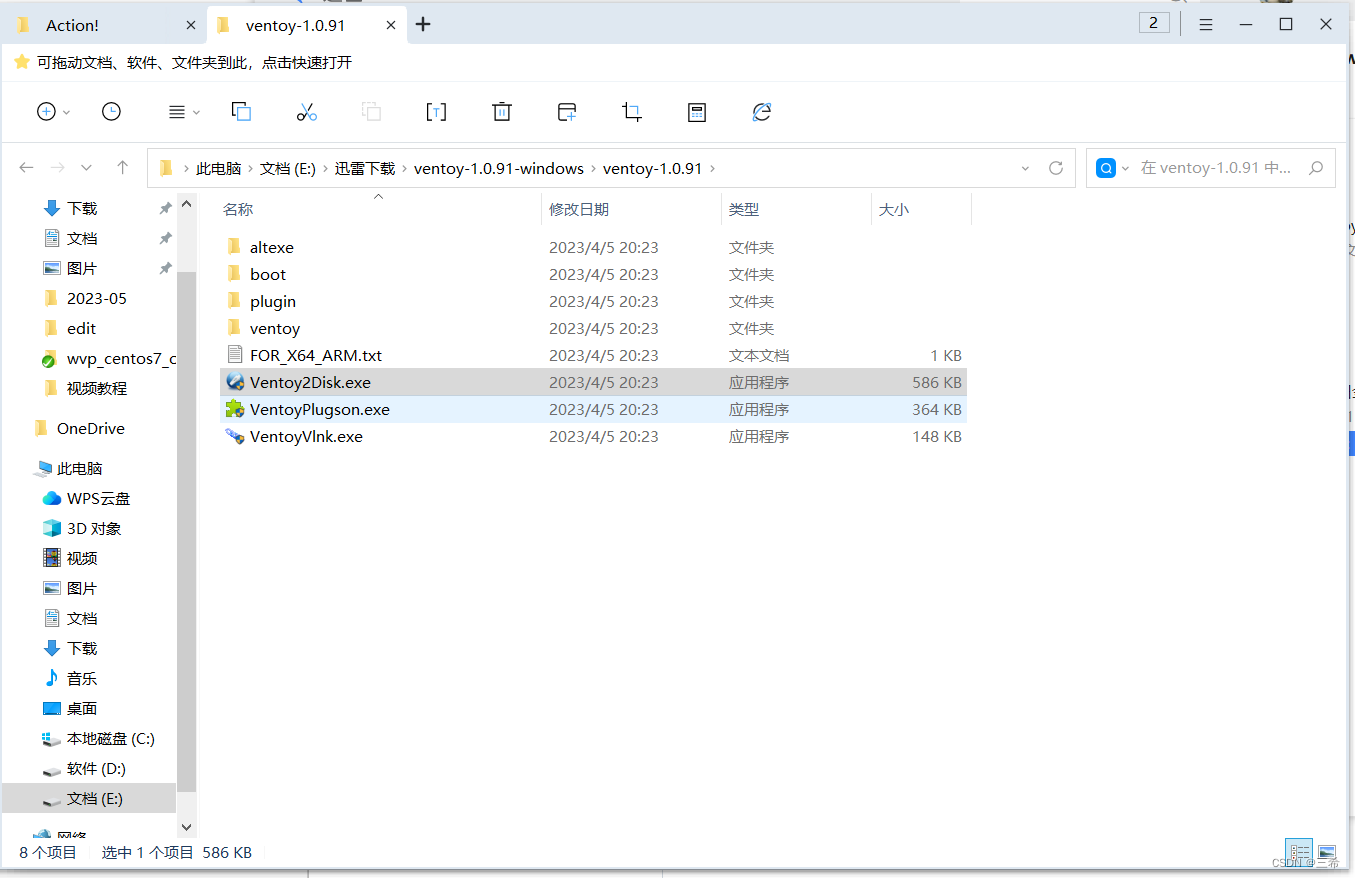Click the greyed-out Paste icon
1355x878 pixels.
click(371, 112)
